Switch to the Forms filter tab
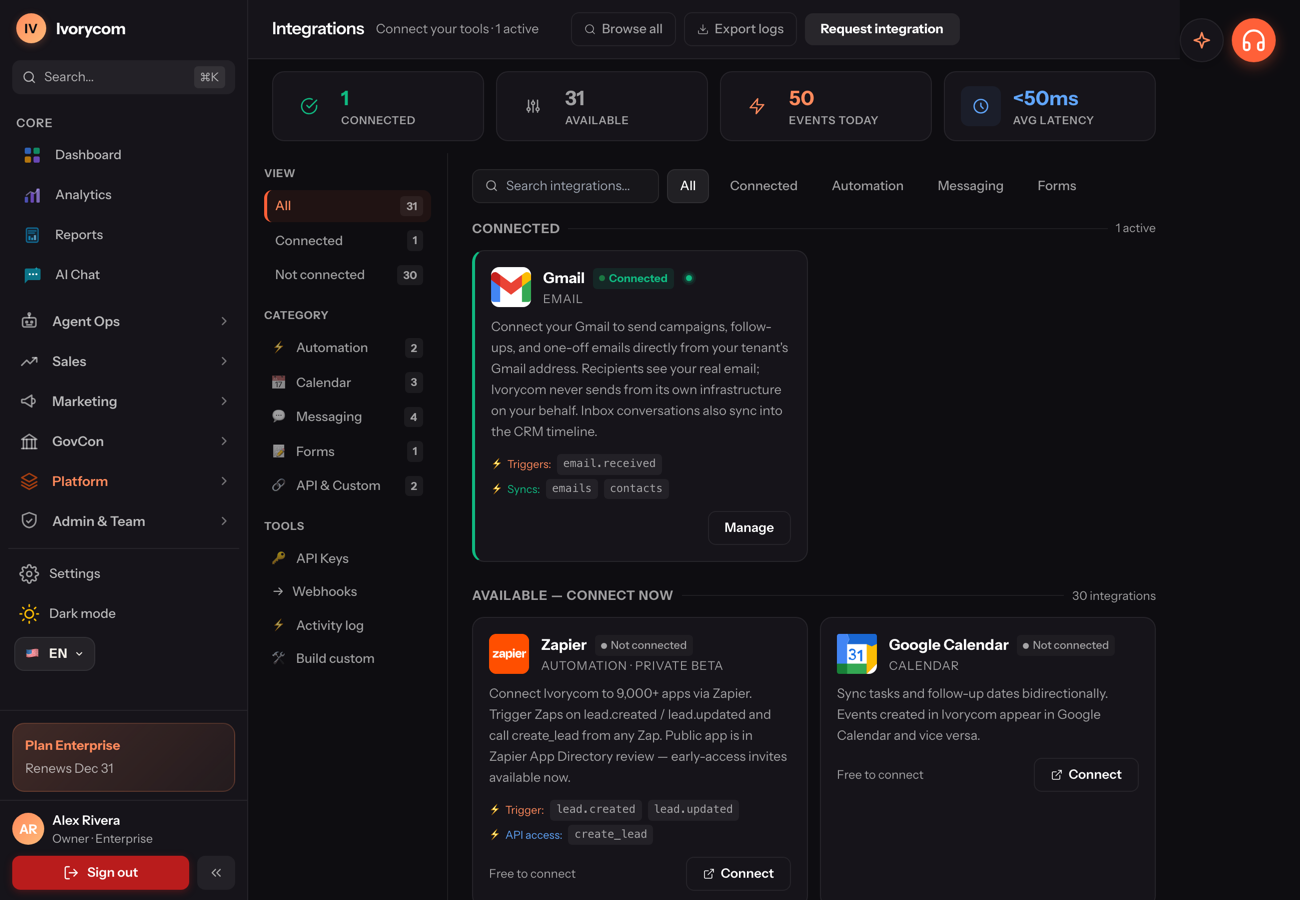This screenshot has width=1300, height=900. 1057,186
